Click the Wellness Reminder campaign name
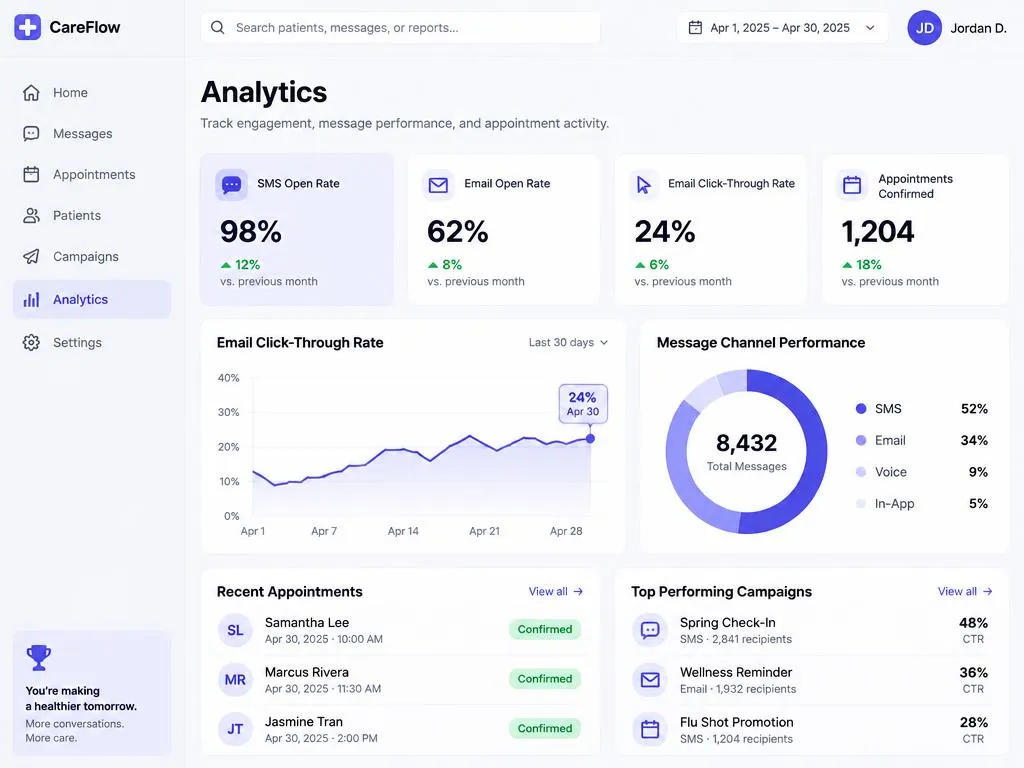The width and height of the screenshot is (1024, 768). [735, 672]
